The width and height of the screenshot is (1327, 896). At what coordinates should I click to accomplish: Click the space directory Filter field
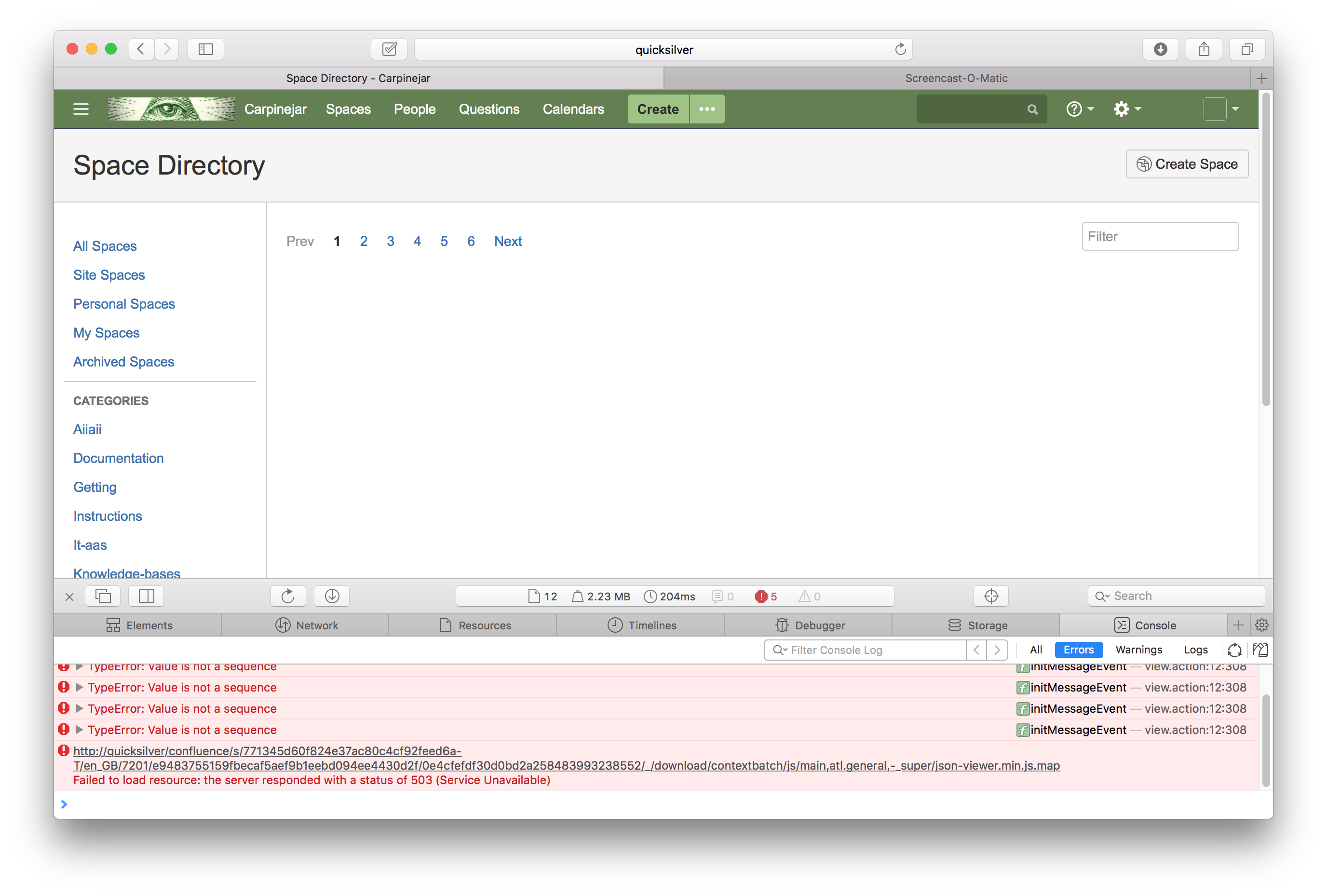point(1160,236)
